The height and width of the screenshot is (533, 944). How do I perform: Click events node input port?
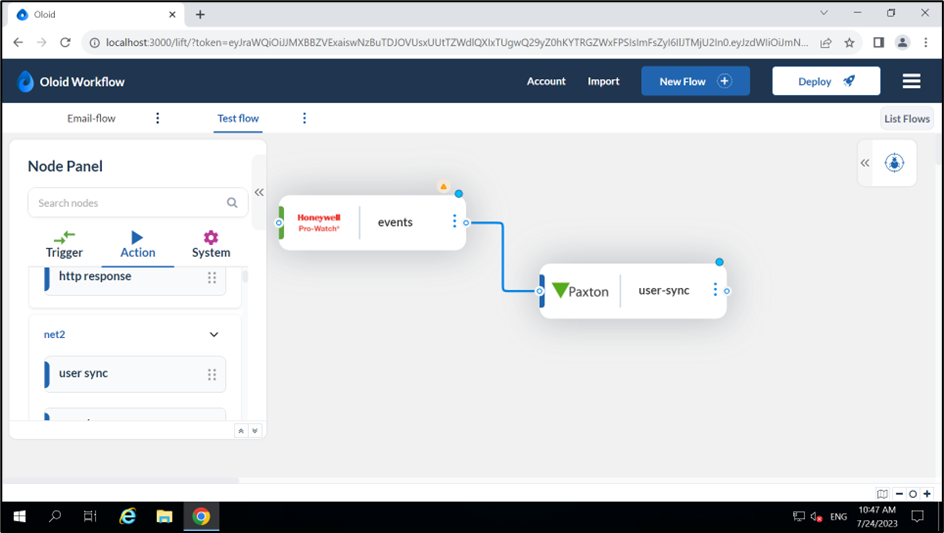tap(279, 223)
